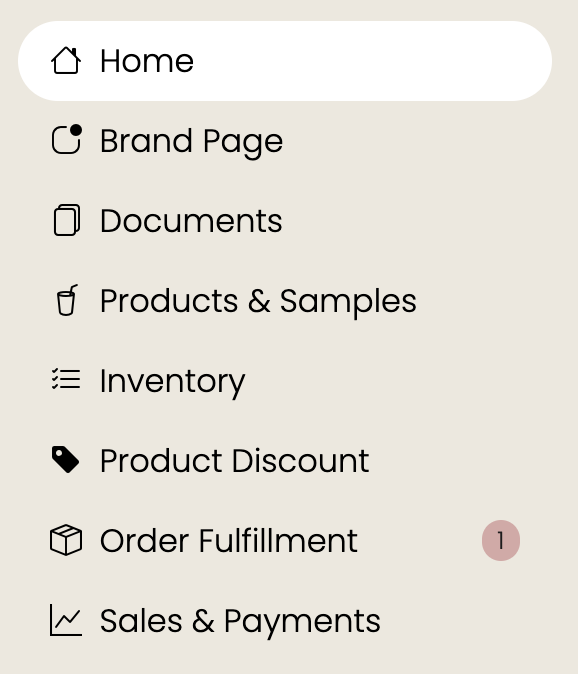Screen dimensions: 578x674
Task: Select the Inventory label
Action: point(172,382)
